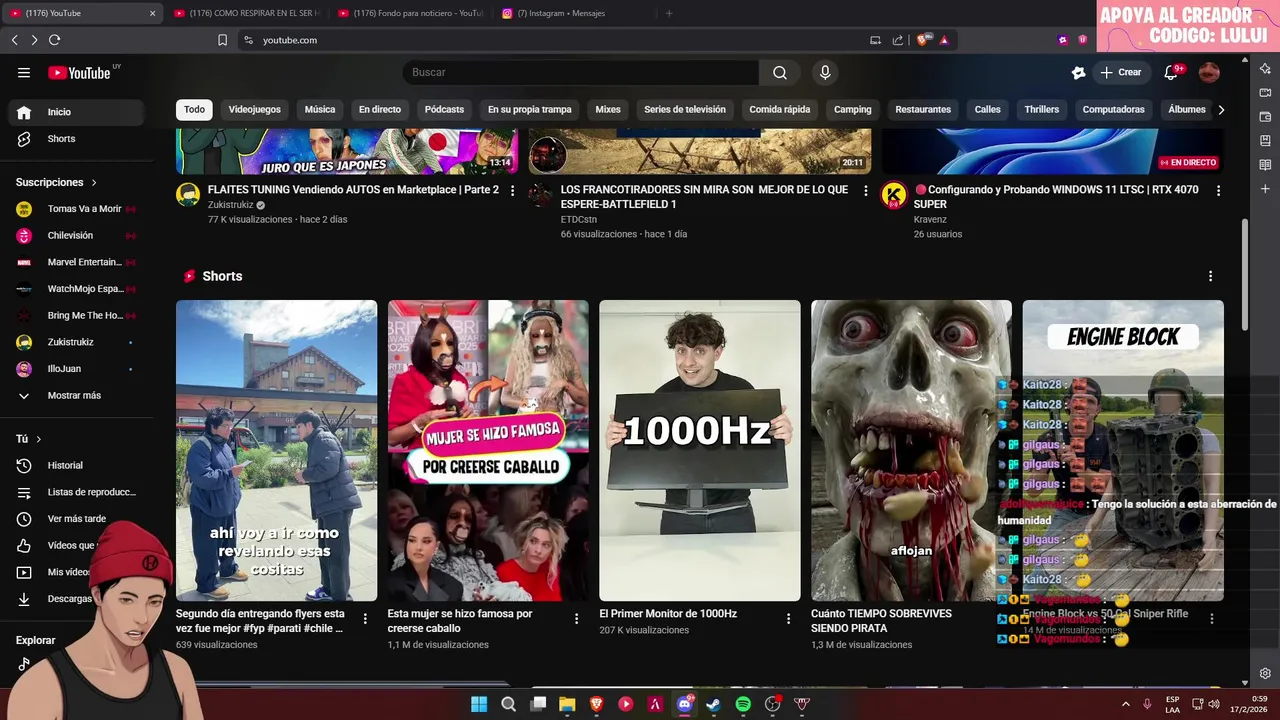
Task: Open volume control in system tray
Action: pos(1214,704)
